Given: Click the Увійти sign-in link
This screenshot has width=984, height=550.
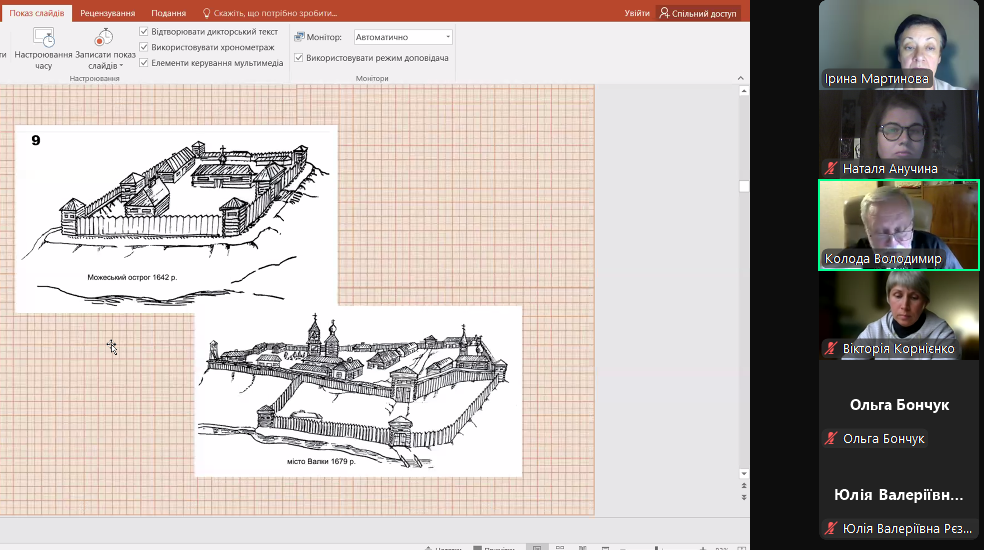Looking at the screenshot, I should pyautogui.click(x=637, y=13).
